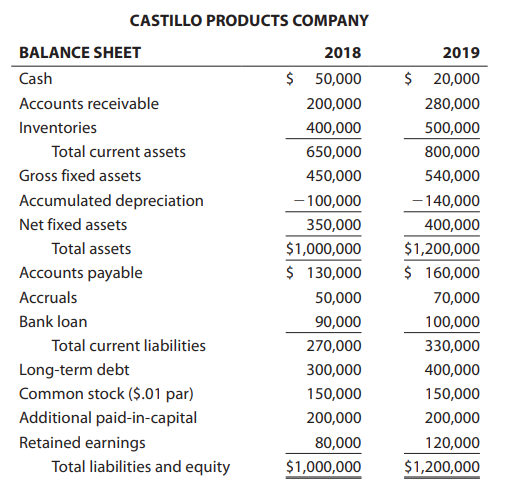Click the 2019 Total assets value $1,200,000
The height and width of the screenshot is (490, 510).
442,249
